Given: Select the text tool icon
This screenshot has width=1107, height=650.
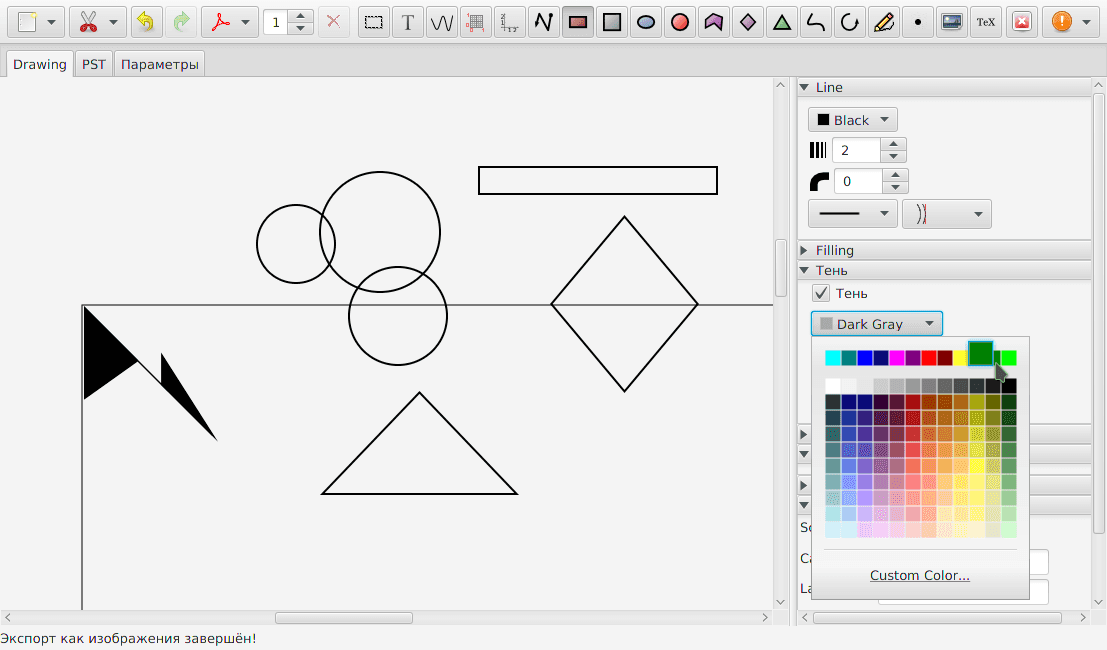Looking at the screenshot, I should click(408, 23).
